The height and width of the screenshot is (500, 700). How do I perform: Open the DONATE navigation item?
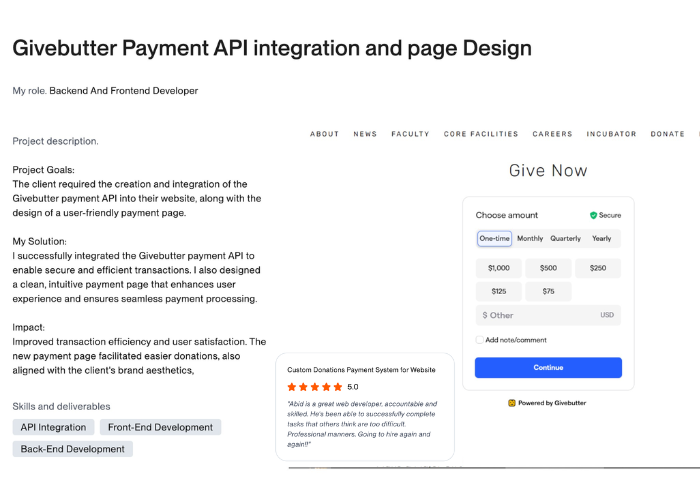click(667, 134)
